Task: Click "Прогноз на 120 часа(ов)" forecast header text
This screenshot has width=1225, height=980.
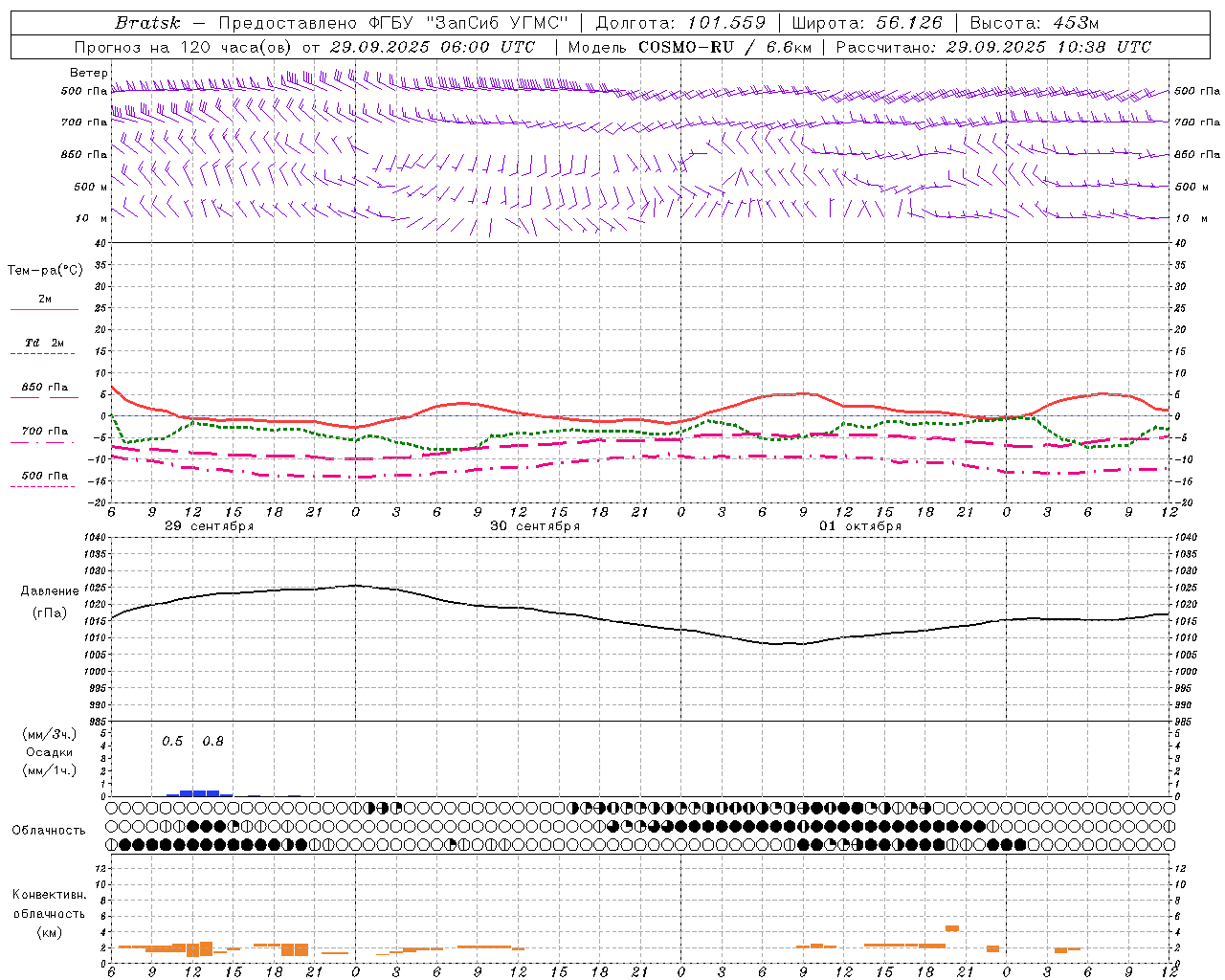Action: tap(184, 47)
